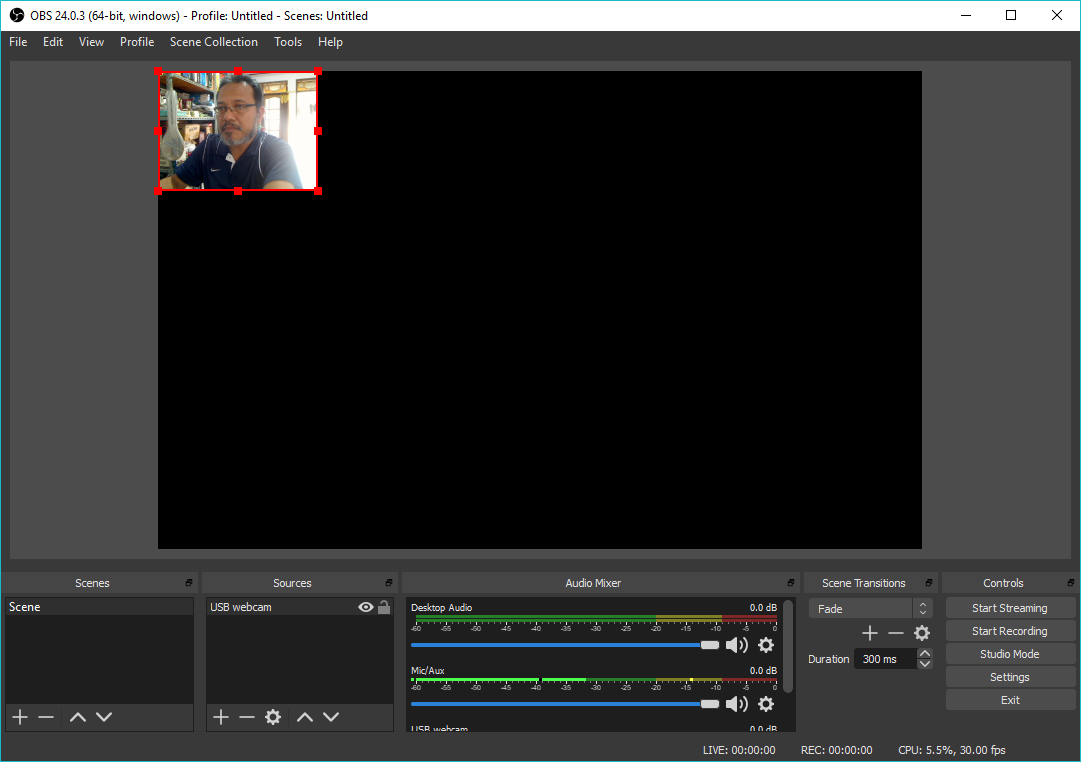
Task: Undock the Scenes panel
Action: point(189,583)
